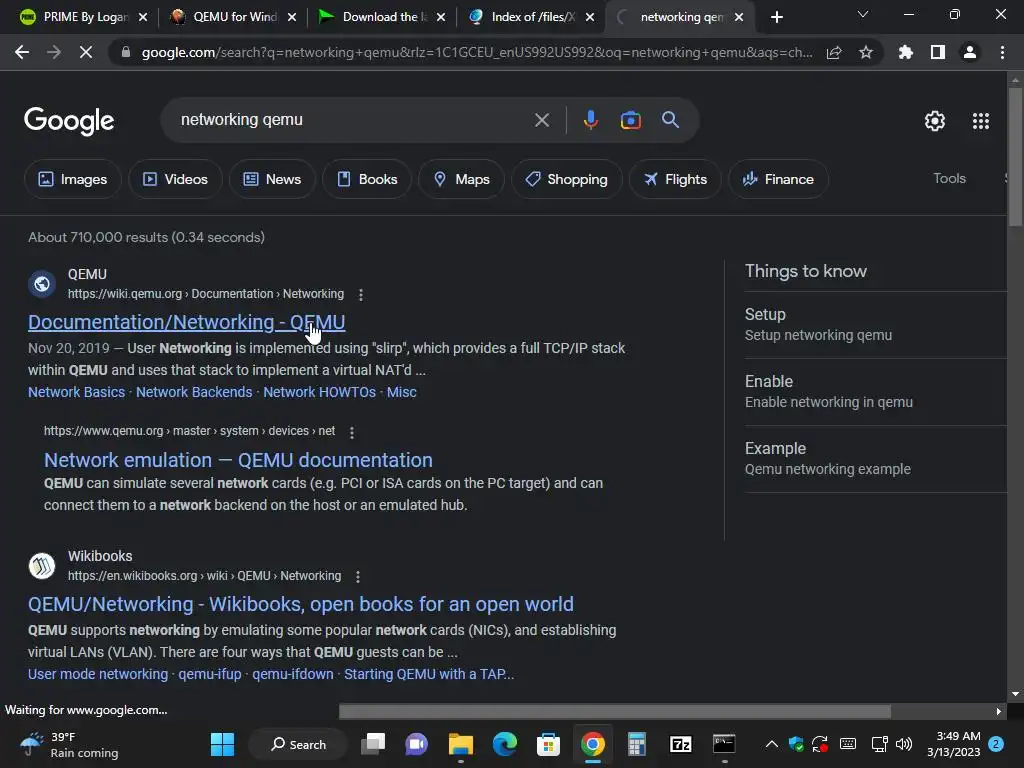Expand Qemu networking example item
This screenshot has width=1024, height=768.
(x=875, y=459)
